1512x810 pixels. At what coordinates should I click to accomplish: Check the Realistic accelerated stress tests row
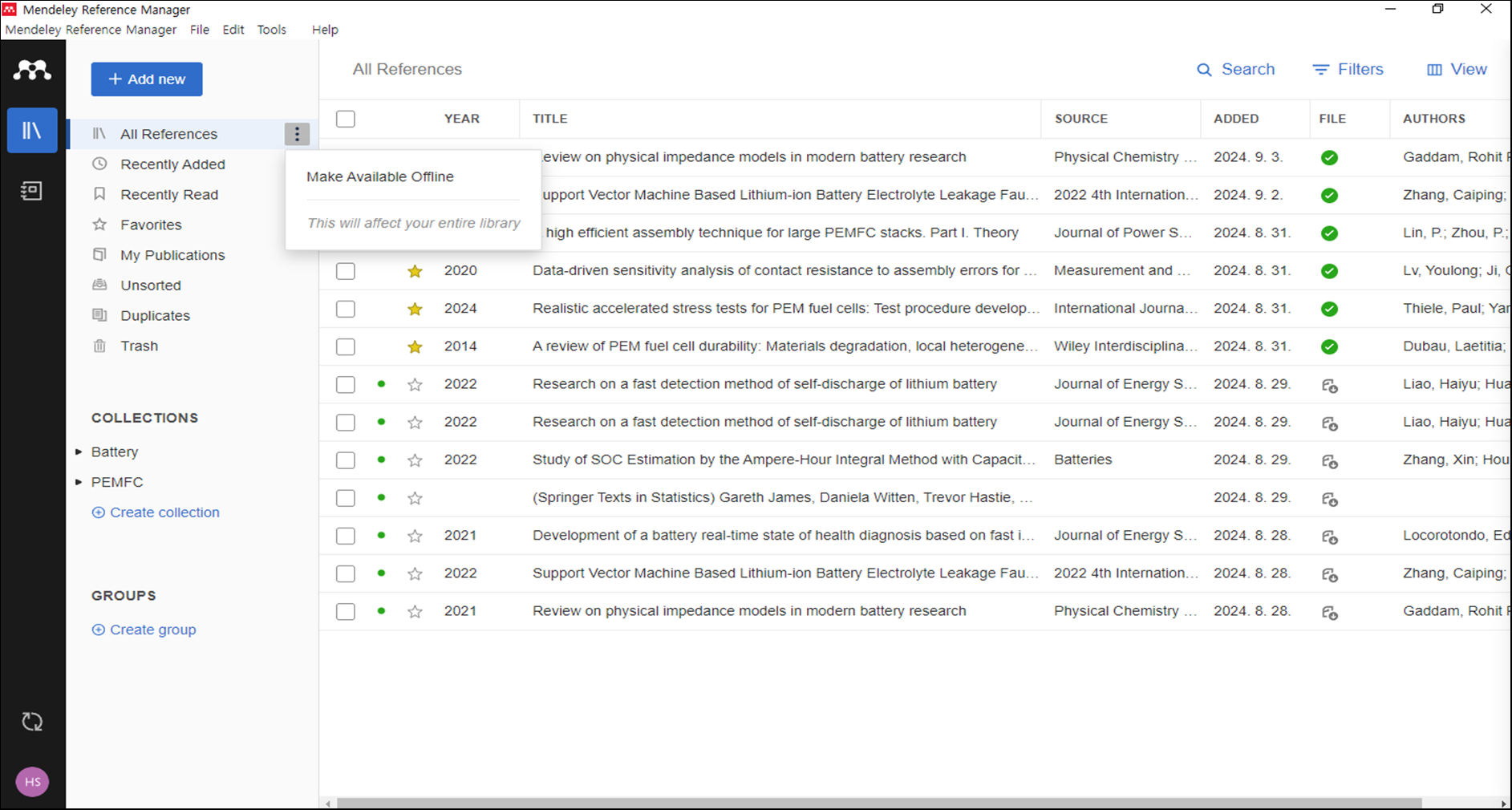click(346, 309)
